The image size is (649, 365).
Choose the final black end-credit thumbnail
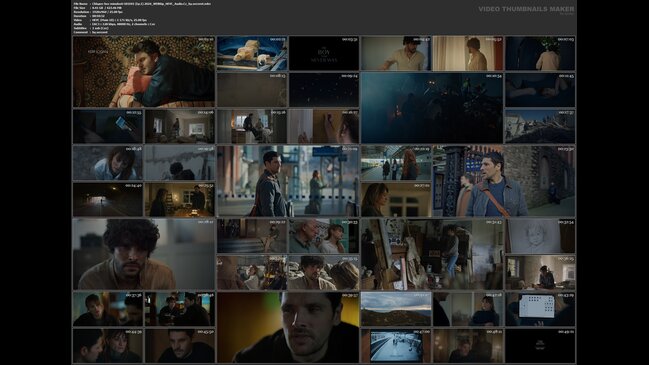click(540, 346)
